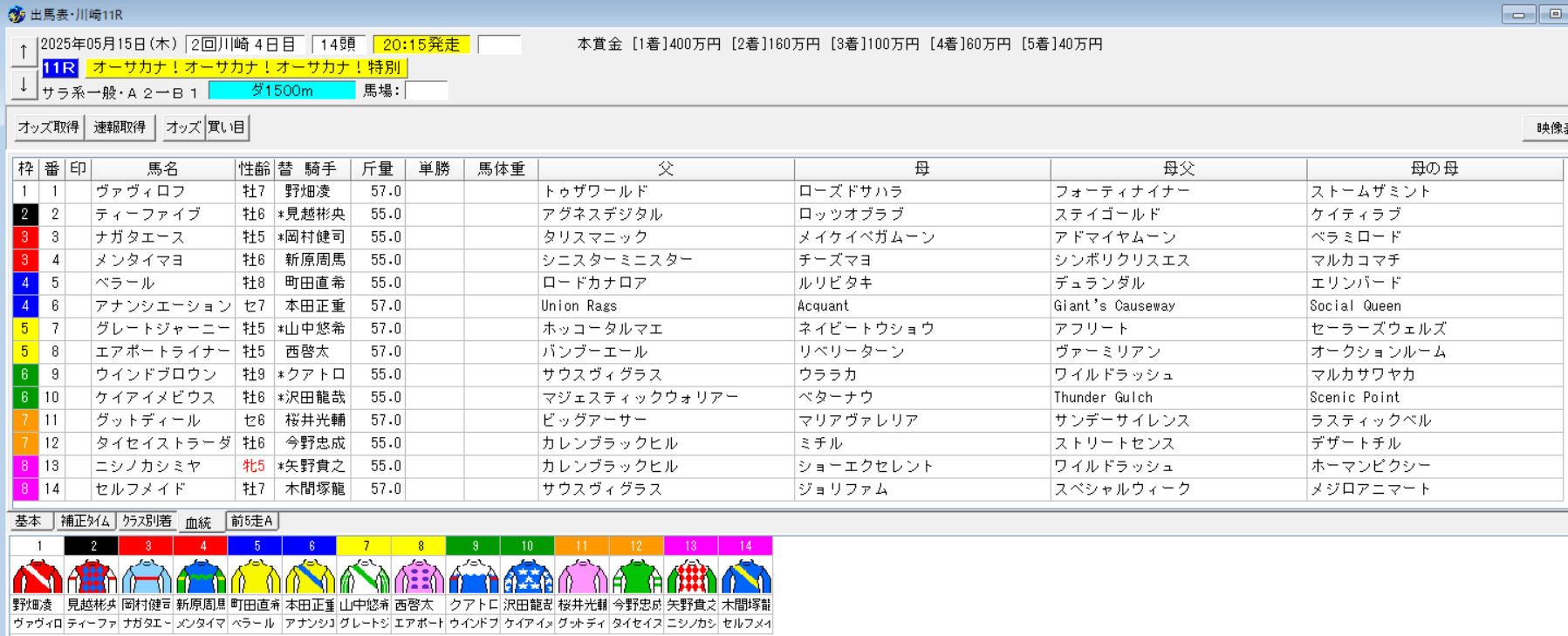This screenshot has height=636, width=1568.
Task: Switch to the クラス別着 tab
Action: pyautogui.click(x=147, y=521)
